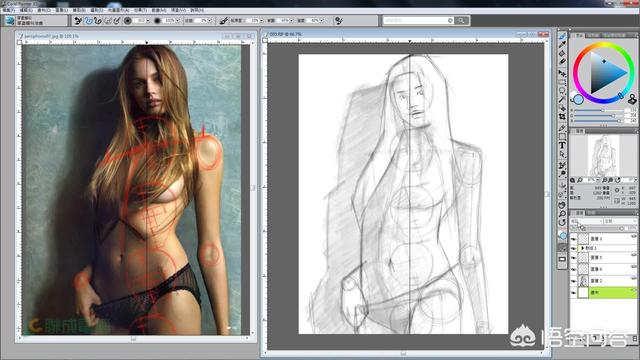
Task: Click the main color swatch below color wheel
Action: pyautogui.click(x=578, y=99)
